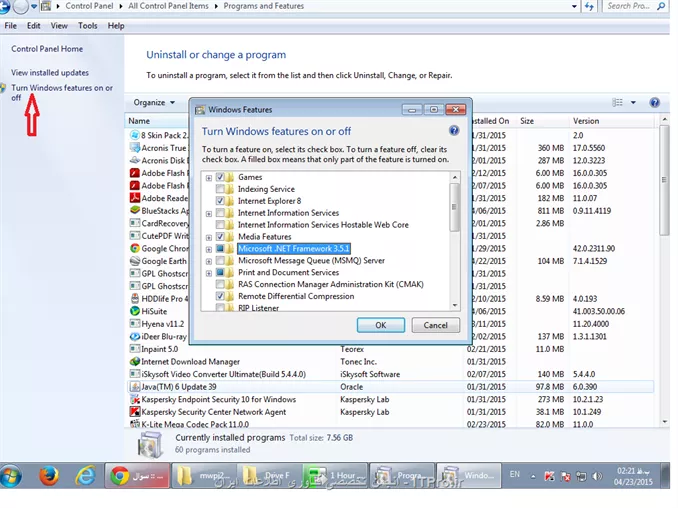Open View installed updates link
This screenshot has height=508, width=678.
tap(50, 73)
